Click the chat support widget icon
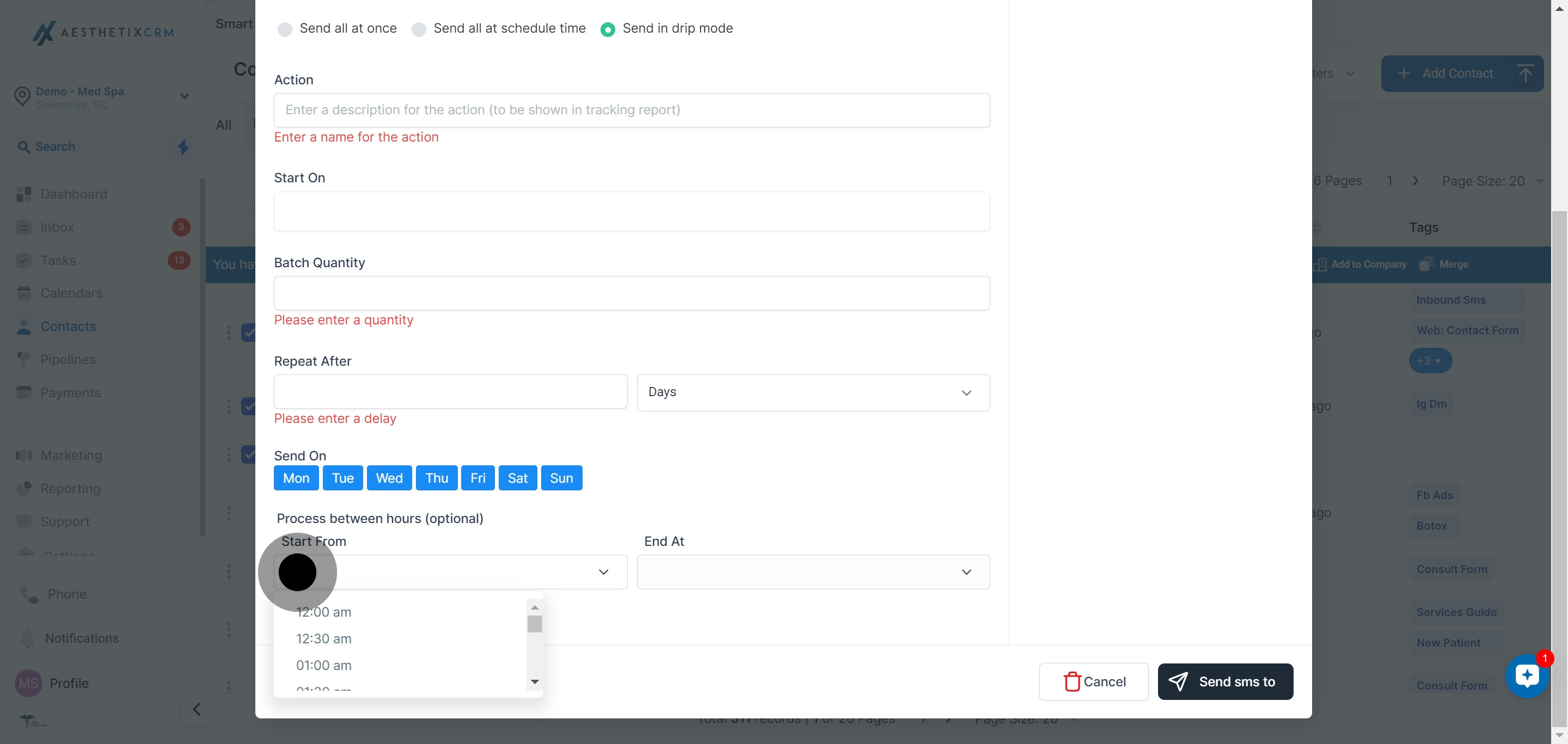 (1527, 675)
